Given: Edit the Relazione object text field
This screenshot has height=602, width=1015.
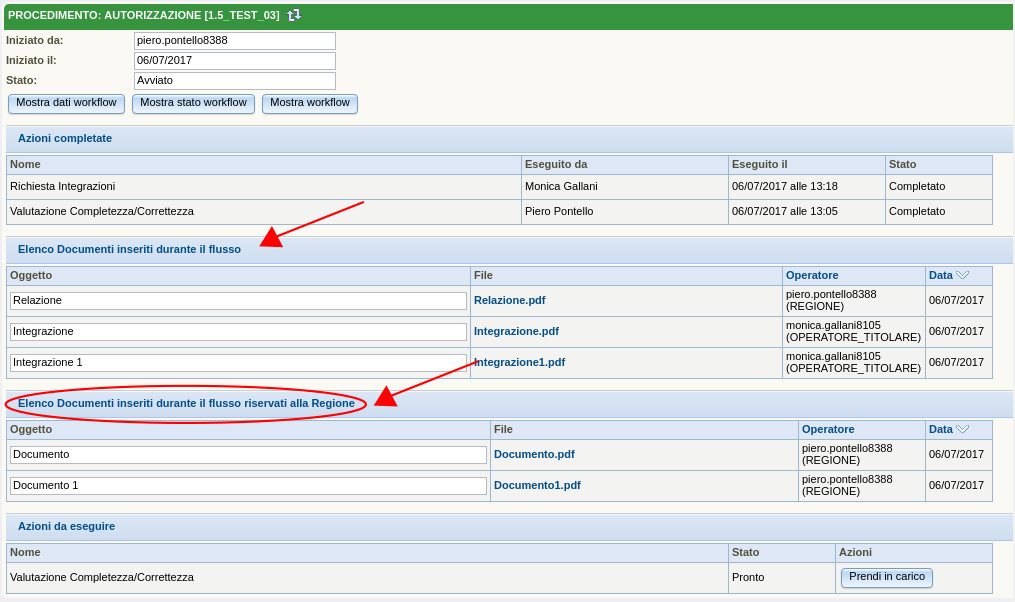Looking at the screenshot, I should [238, 301].
